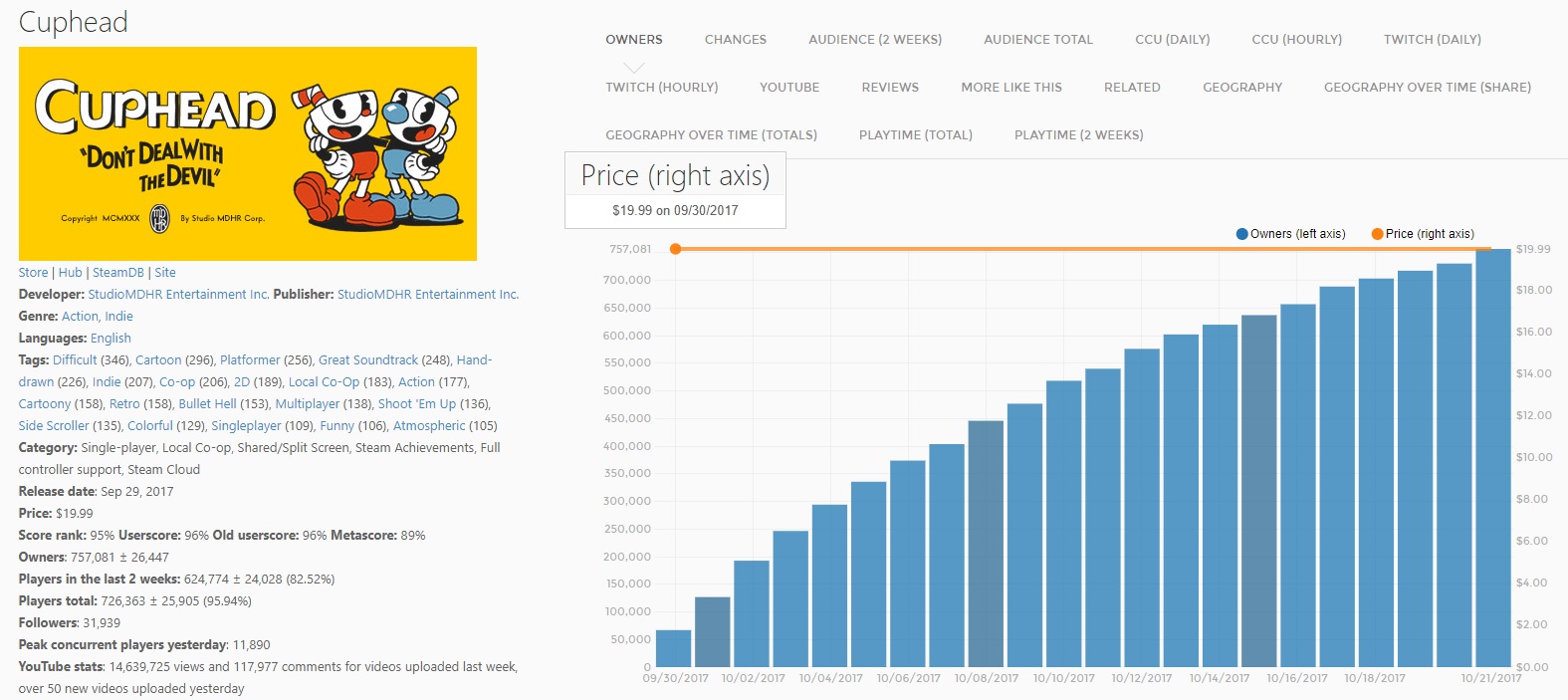Select the Audience Total tab

coord(1038,40)
